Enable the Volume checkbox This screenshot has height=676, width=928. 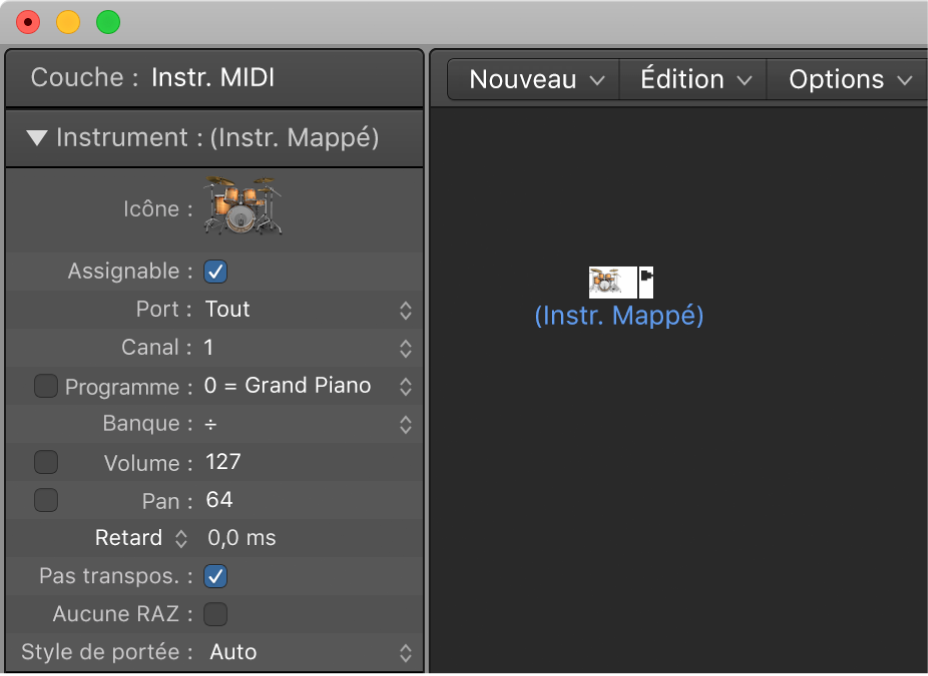pos(46,462)
